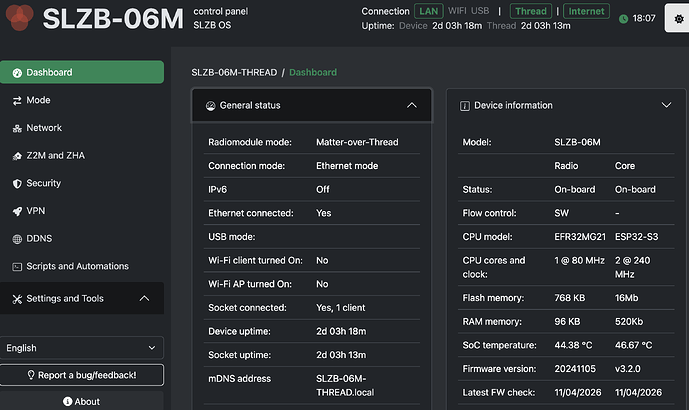Click the Dashboard gauge icon in sidebar
Screen dimensions: 689x410
coord(17,73)
